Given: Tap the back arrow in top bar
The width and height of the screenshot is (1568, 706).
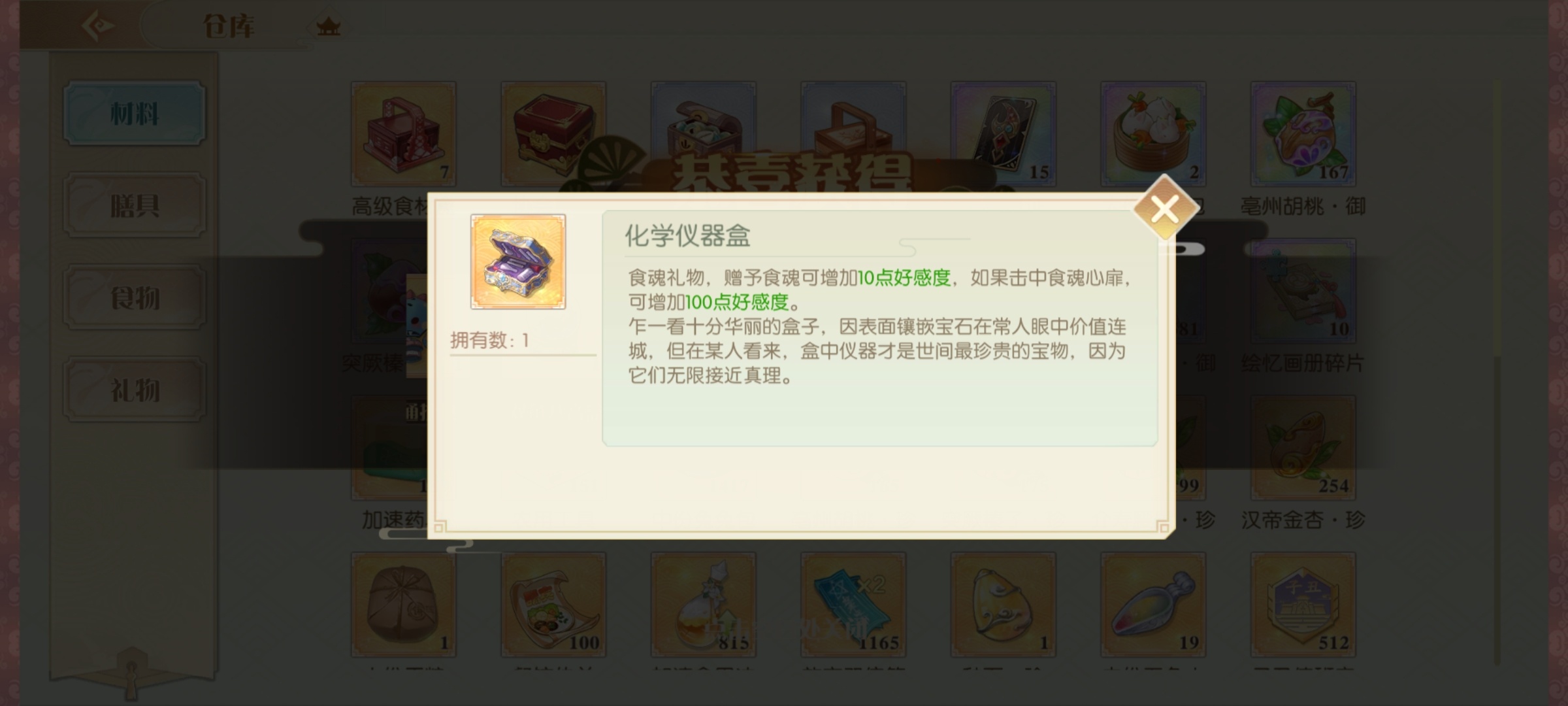Looking at the screenshot, I should (x=97, y=26).
